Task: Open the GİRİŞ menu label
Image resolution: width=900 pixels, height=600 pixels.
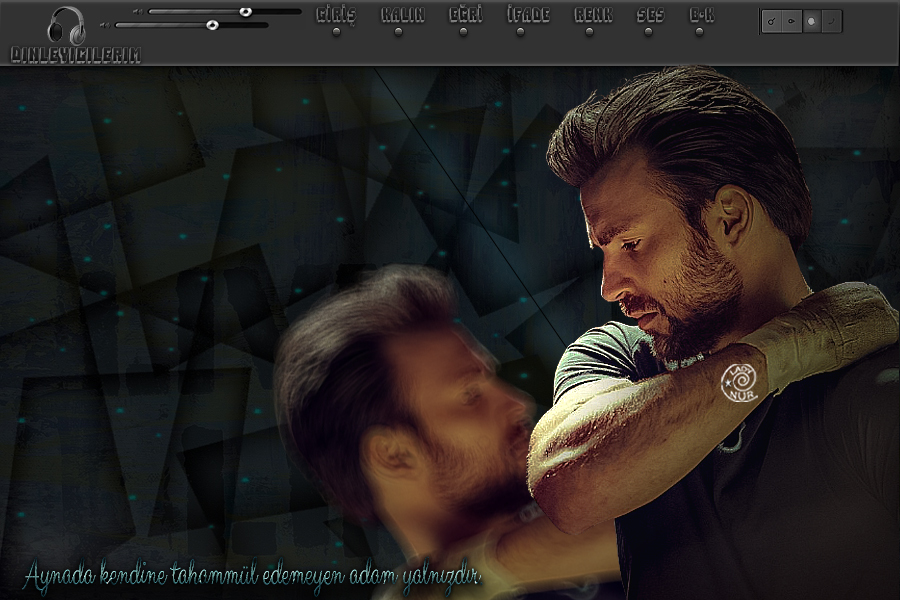Action: (336, 15)
